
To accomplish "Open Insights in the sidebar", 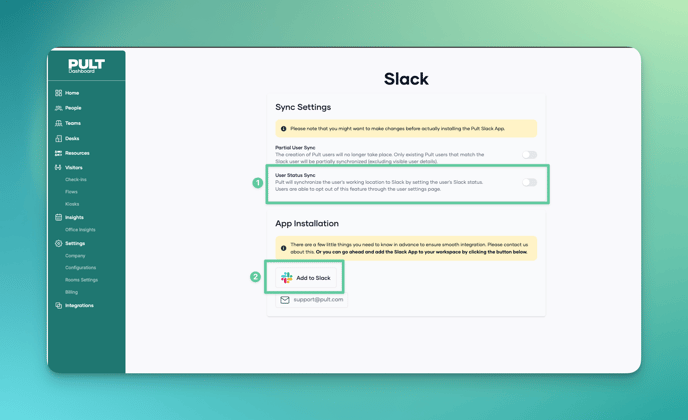I will click(x=74, y=217).
